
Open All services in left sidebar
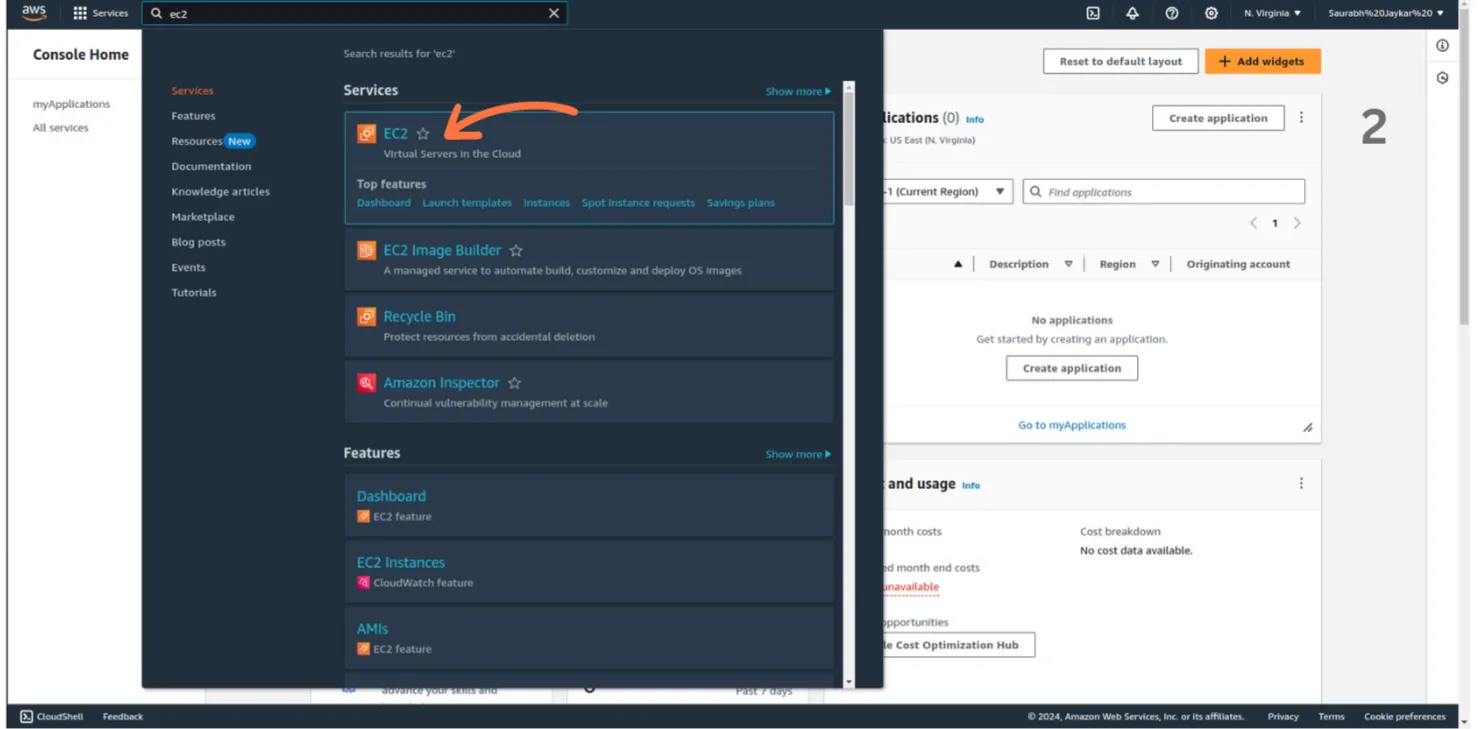pyautogui.click(x=60, y=128)
